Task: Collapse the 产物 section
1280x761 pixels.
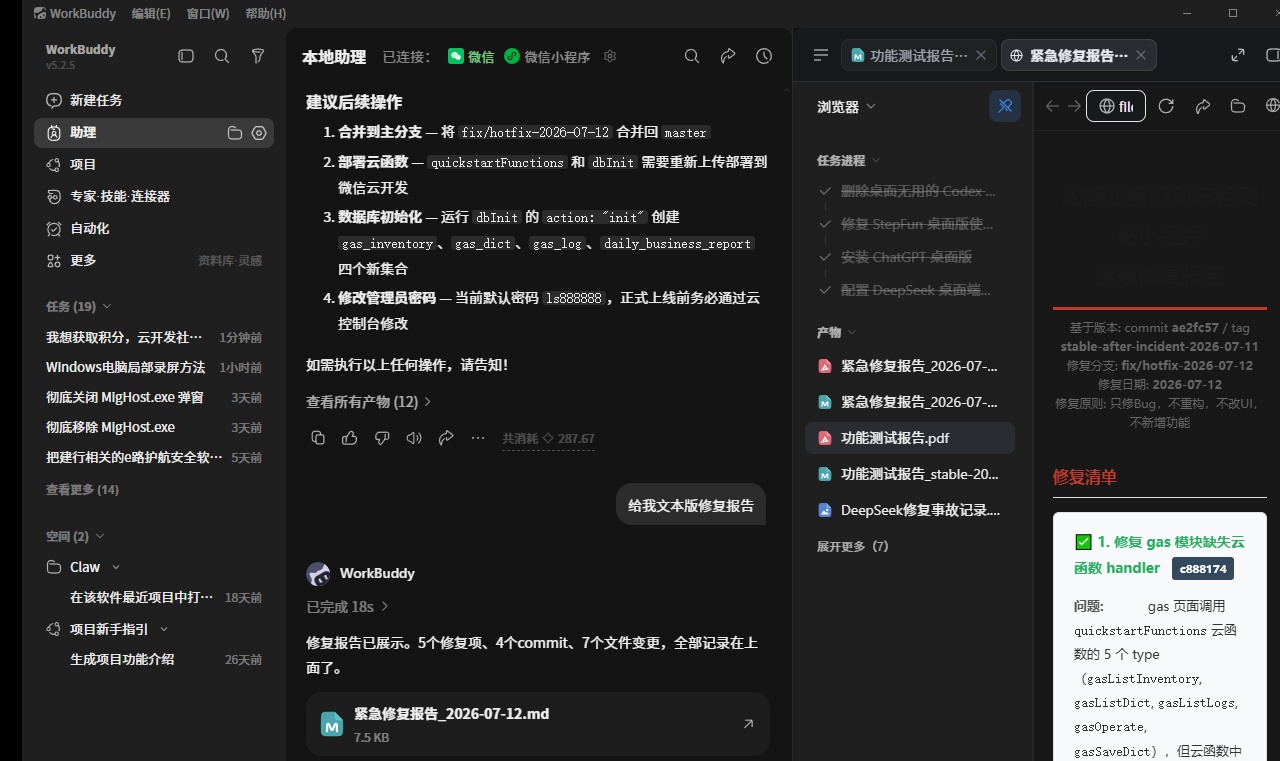Action: point(837,332)
